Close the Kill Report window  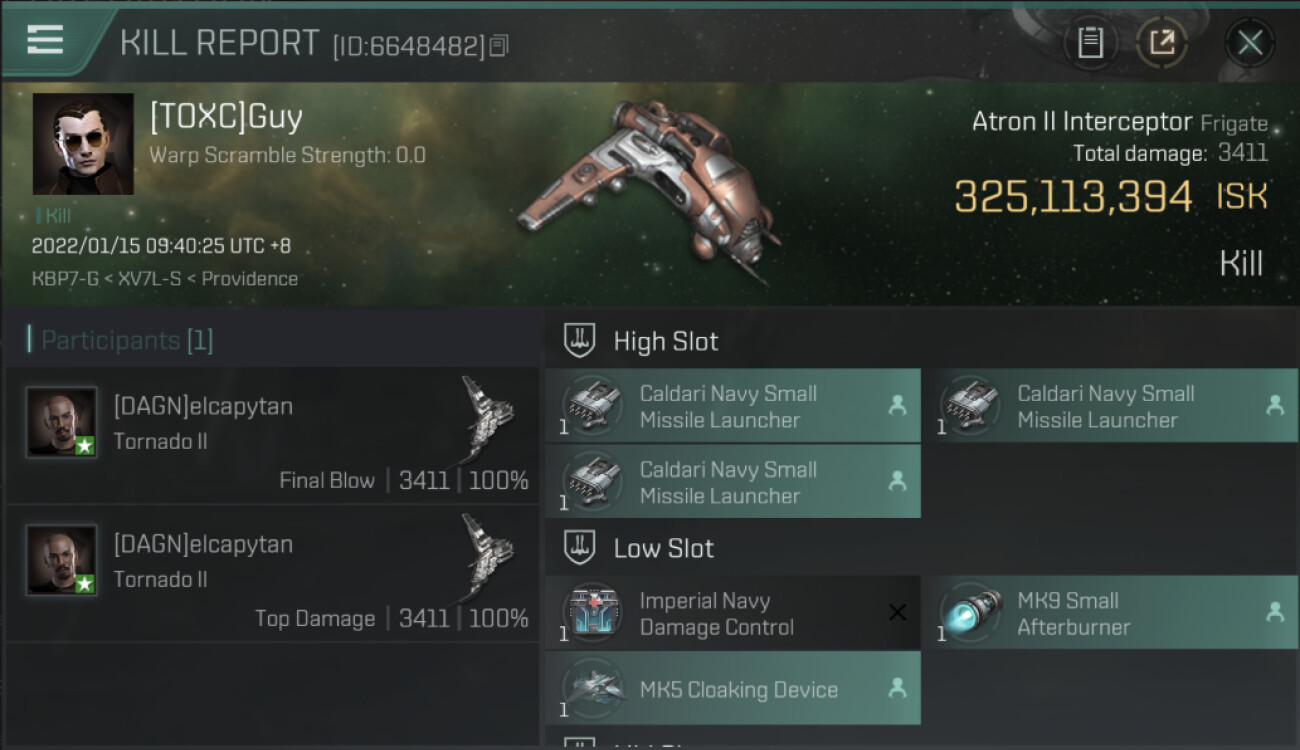1250,43
